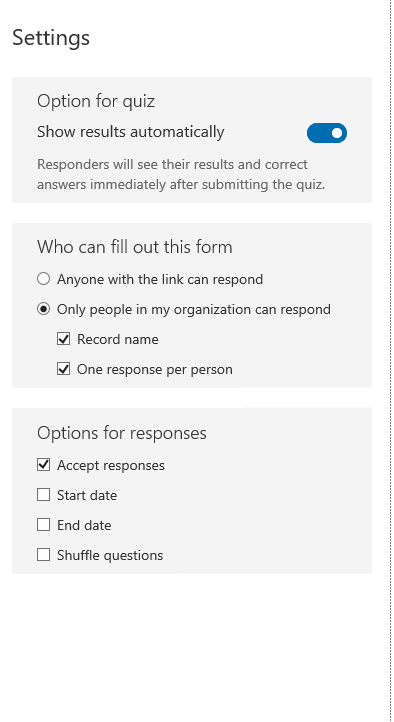Toggle off Show results automatically switch
Viewport: 394px width, 722px height.
327,133
